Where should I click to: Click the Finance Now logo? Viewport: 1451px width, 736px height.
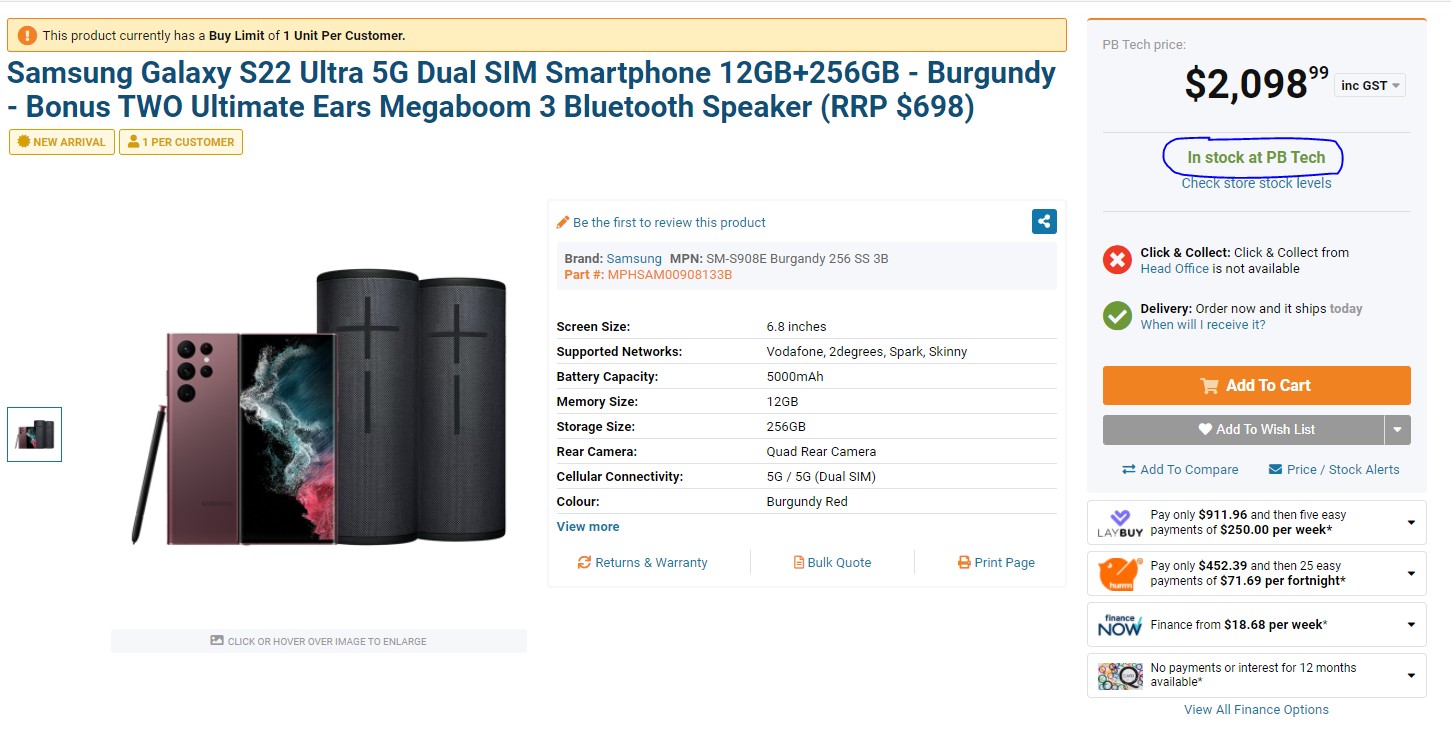[1119, 625]
